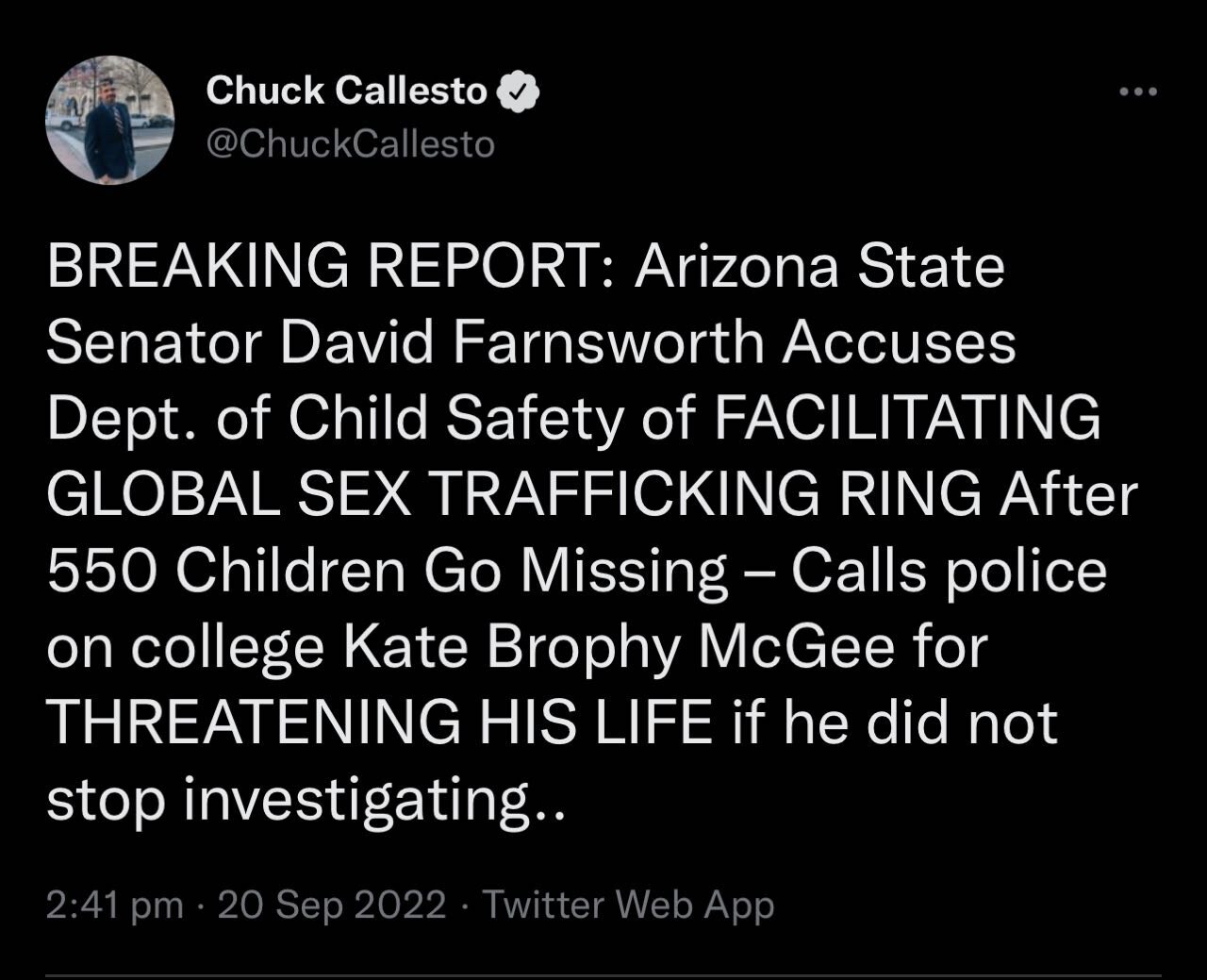This screenshot has width=1207, height=980.
Task: Open the @ChuckCallesto handle link
Action: point(350,144)
